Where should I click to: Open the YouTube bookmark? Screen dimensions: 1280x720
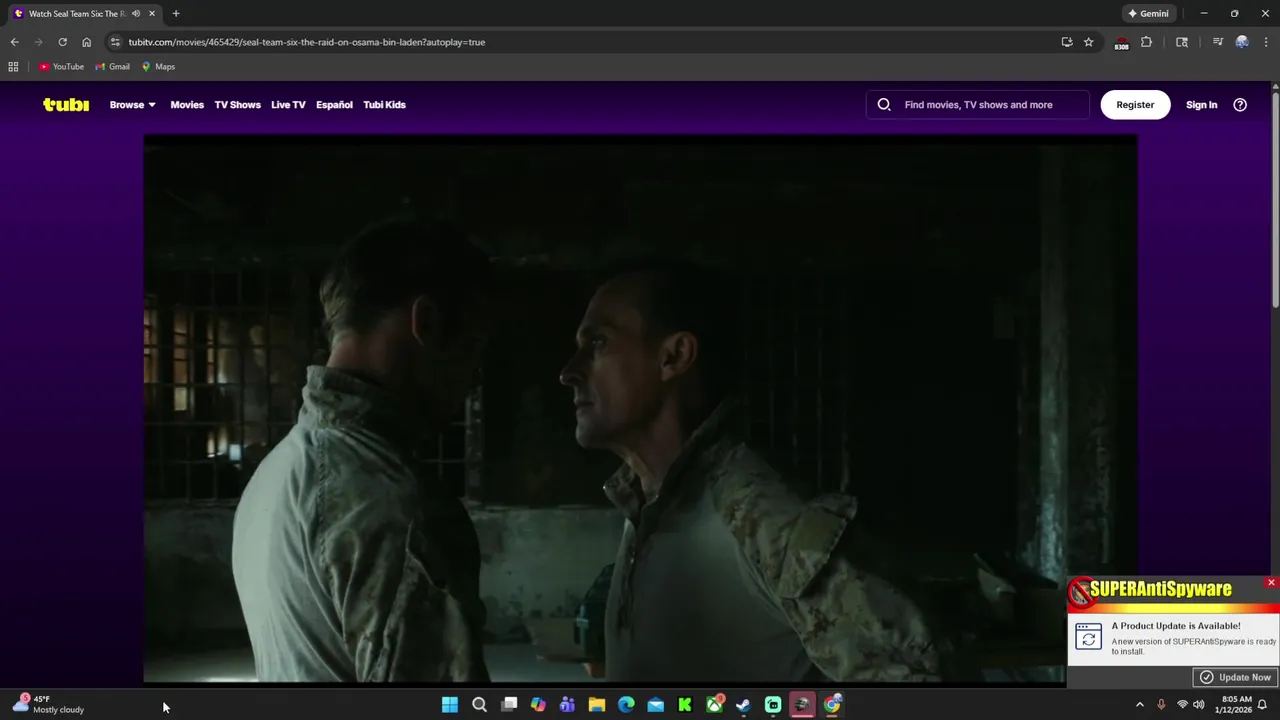61,66
